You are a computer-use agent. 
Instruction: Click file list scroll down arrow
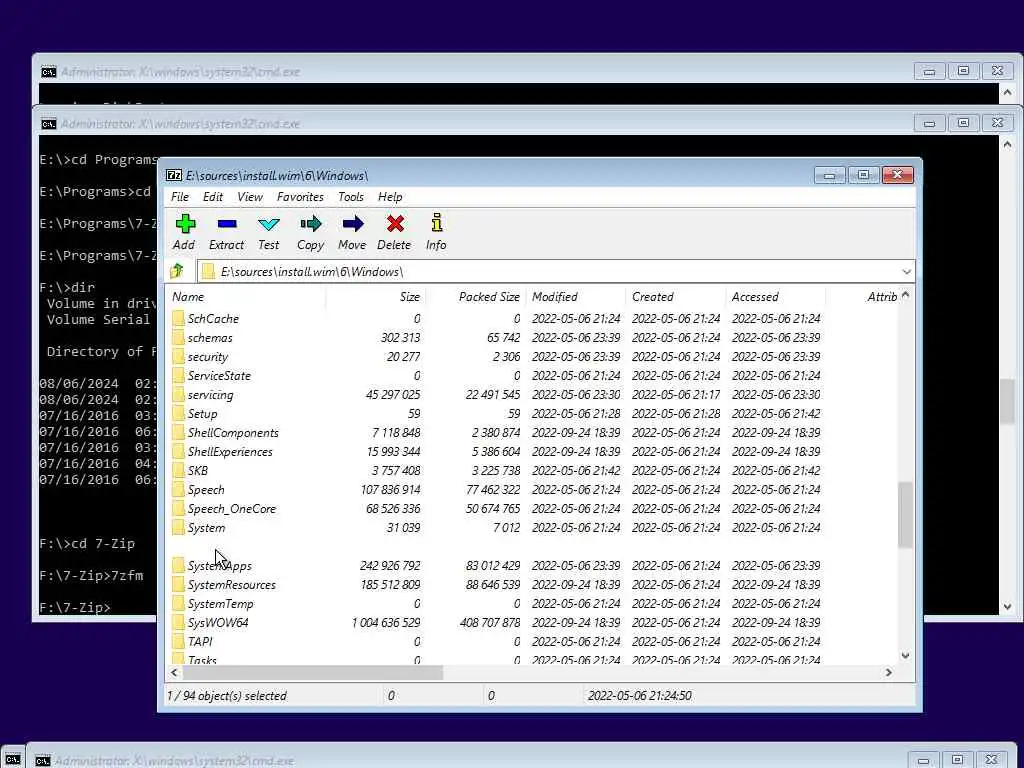(x=905, y=656)
